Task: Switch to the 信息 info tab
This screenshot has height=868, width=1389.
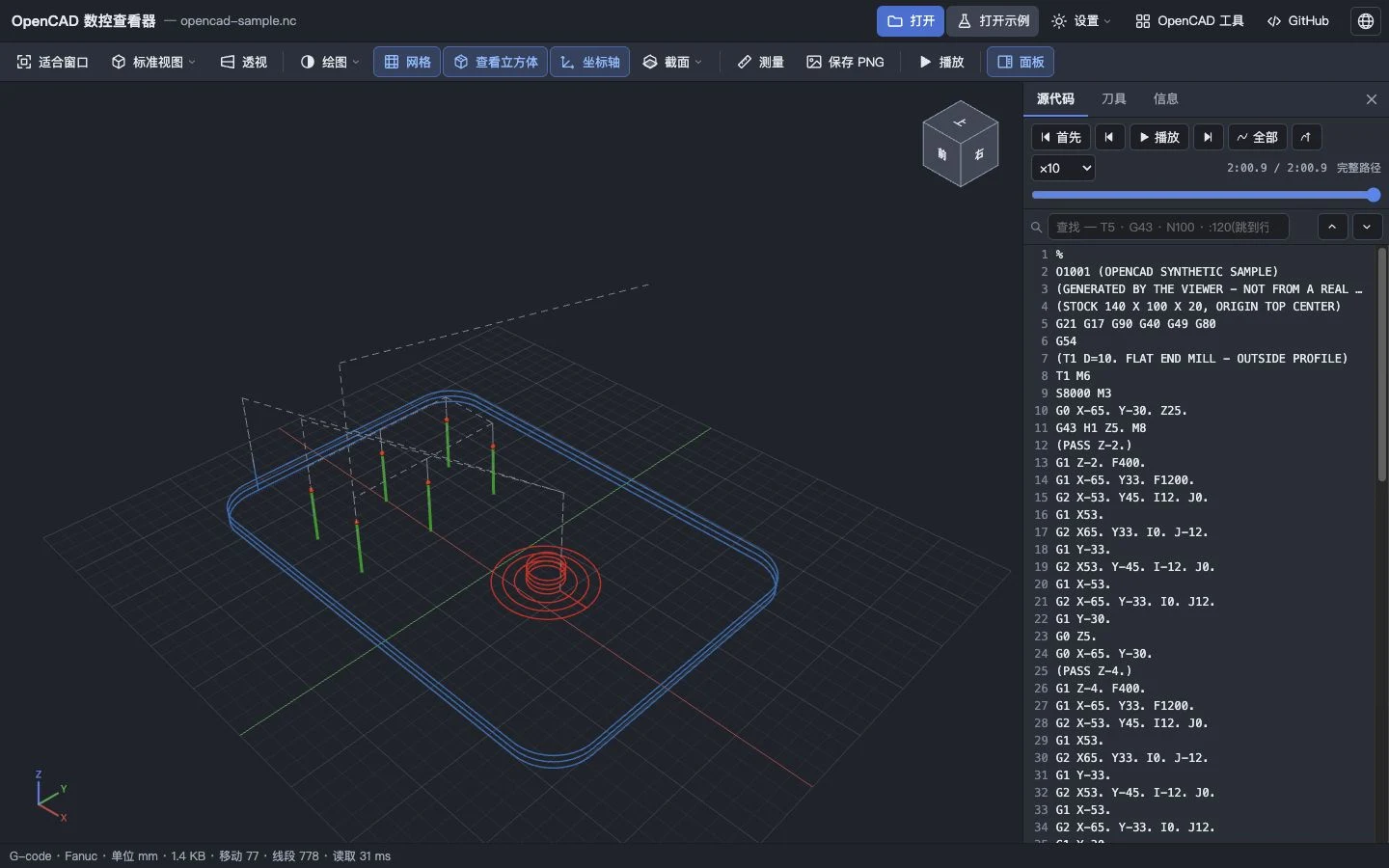Action: [x=1166, y=98]
